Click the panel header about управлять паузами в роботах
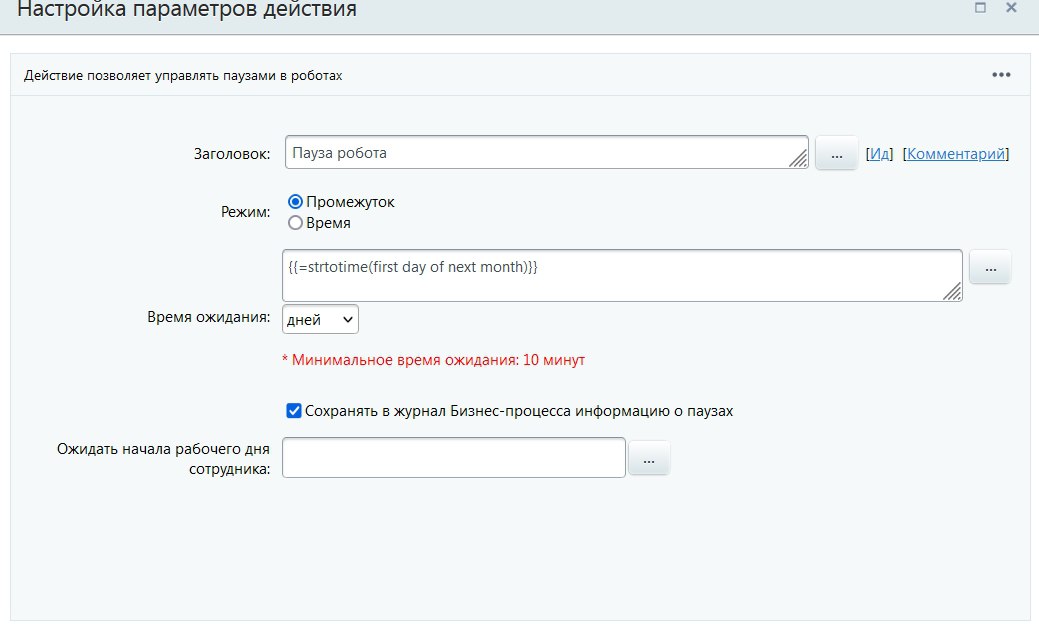Screen dimensions: 1039x624 (x=184, y=75)
